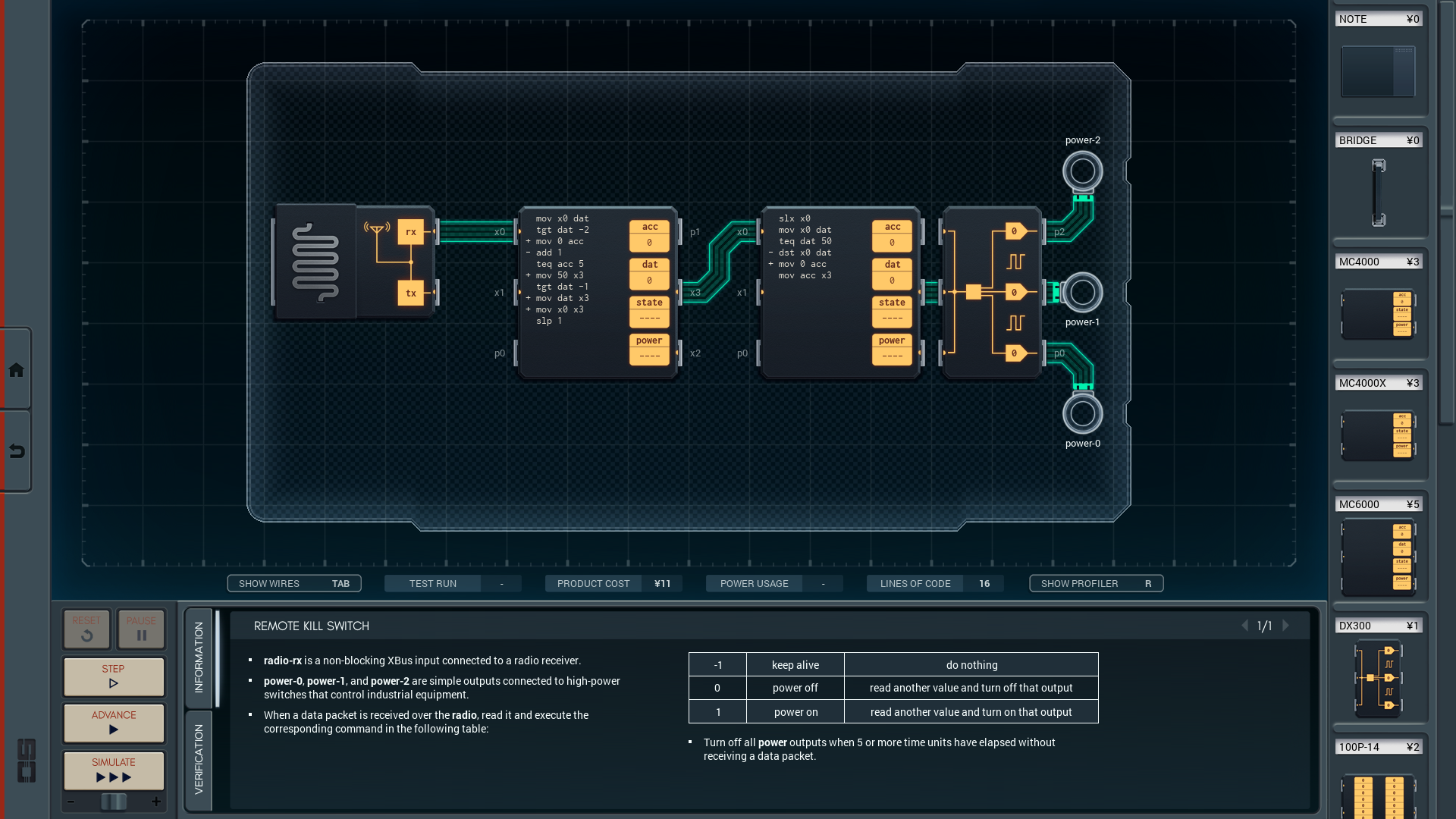This screenshot has width=1456, height=819.
Task: Click the "power off" table cell
Action: click(795, 688)
